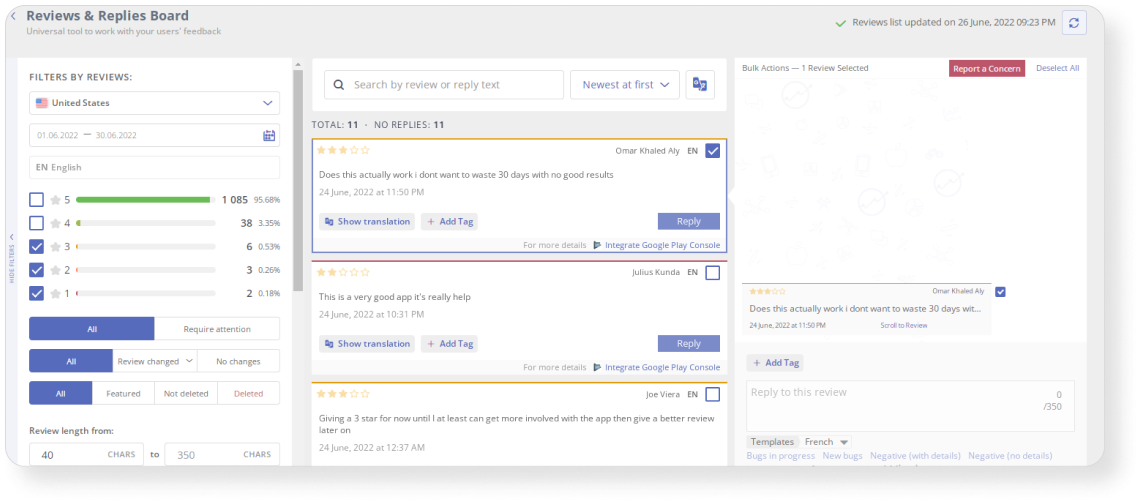Click the Hide Filters side handle

click(x=12, y=256)
